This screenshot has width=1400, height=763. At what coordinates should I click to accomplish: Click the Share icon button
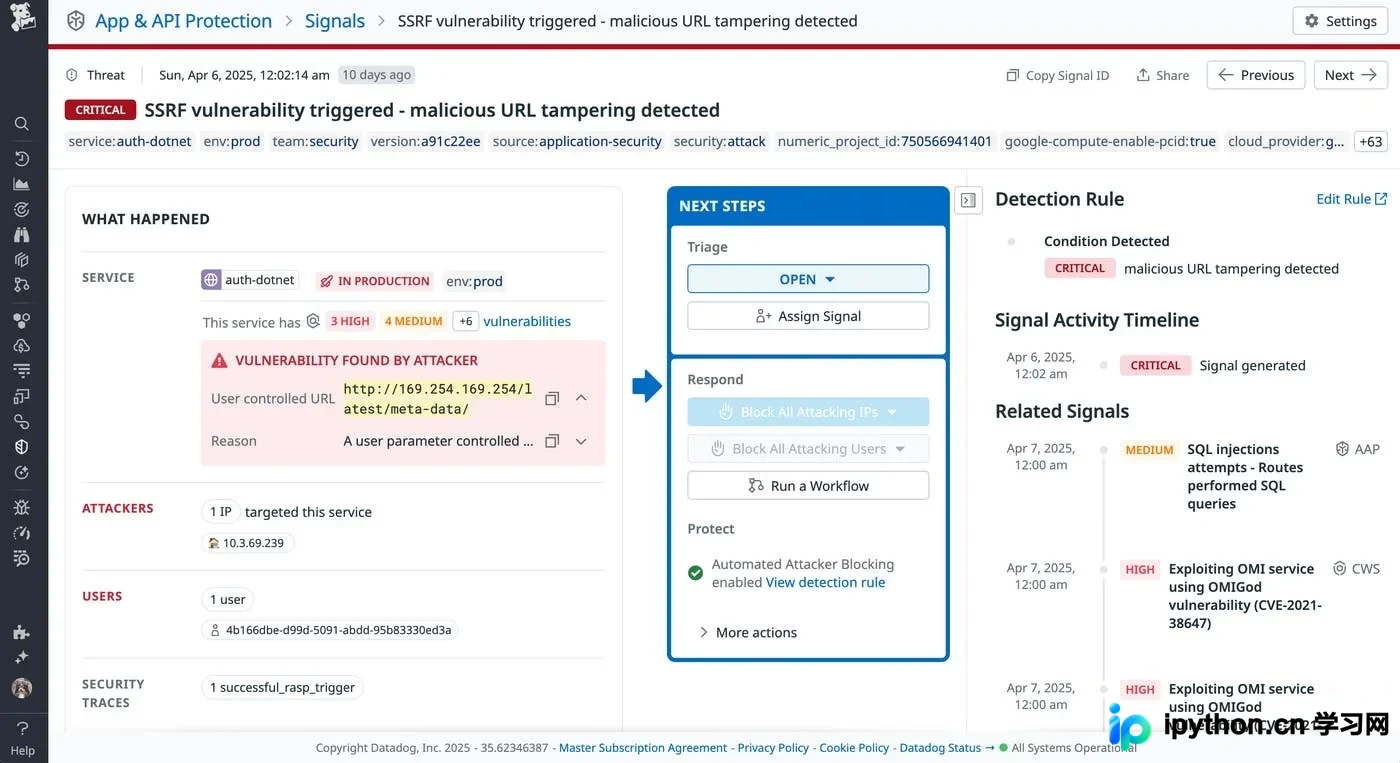1162,75
